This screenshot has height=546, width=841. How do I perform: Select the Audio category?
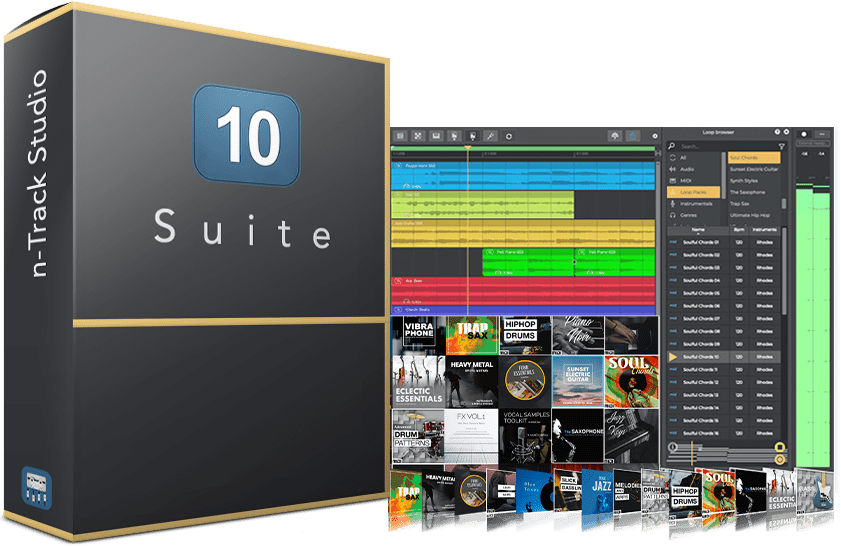pyautogui.click(x=694, y=169)
